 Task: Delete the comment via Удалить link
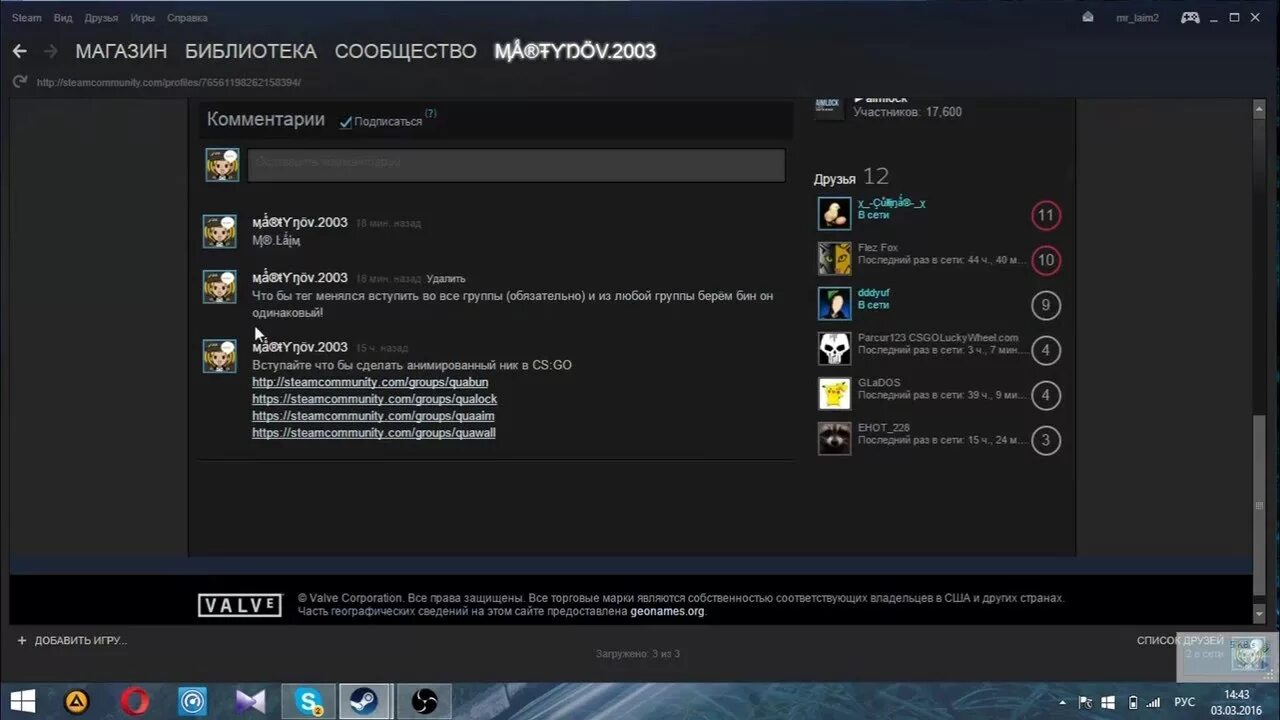tap(445, 279)
